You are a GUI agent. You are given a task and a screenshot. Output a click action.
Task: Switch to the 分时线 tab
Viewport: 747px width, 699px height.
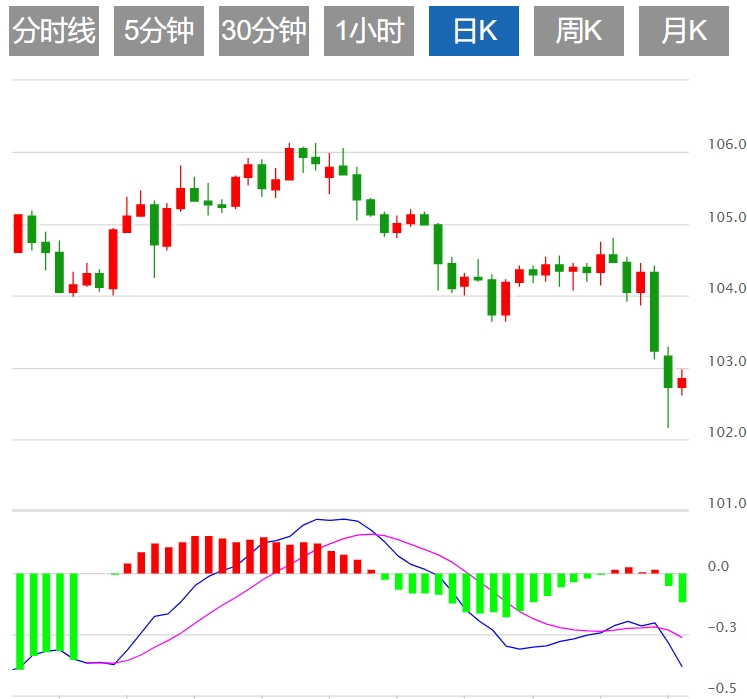(54, 31)
